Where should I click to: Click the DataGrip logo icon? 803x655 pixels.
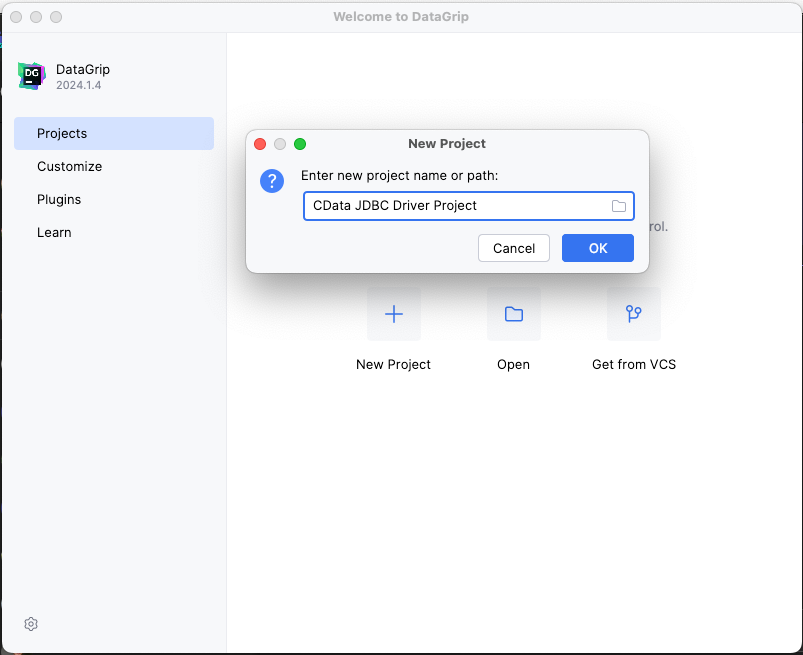(32, 76)
